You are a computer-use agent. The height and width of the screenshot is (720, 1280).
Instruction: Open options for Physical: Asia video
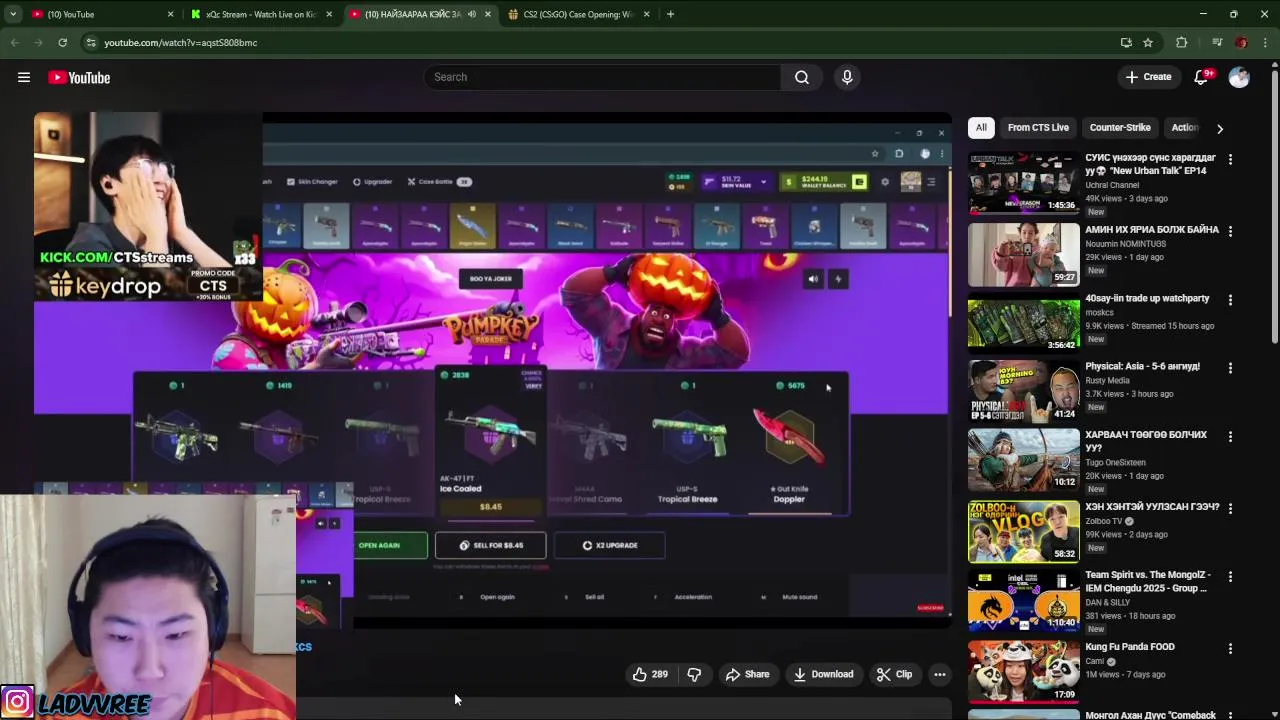(1230, 368)
